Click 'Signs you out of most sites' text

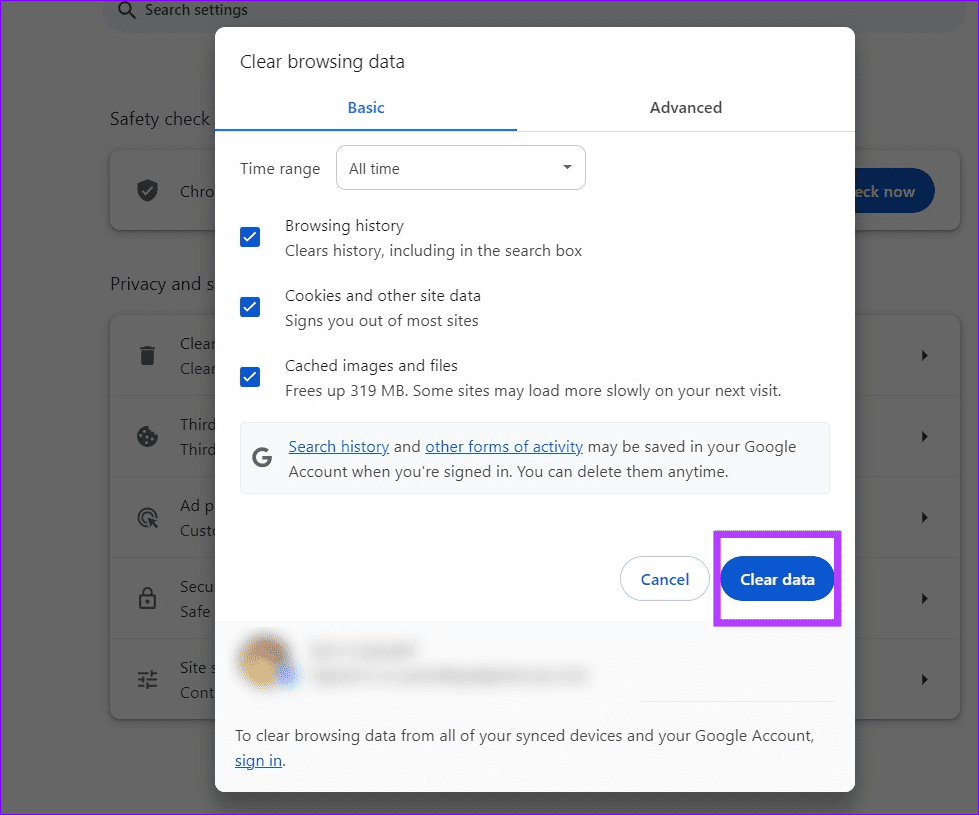(381, 321)
